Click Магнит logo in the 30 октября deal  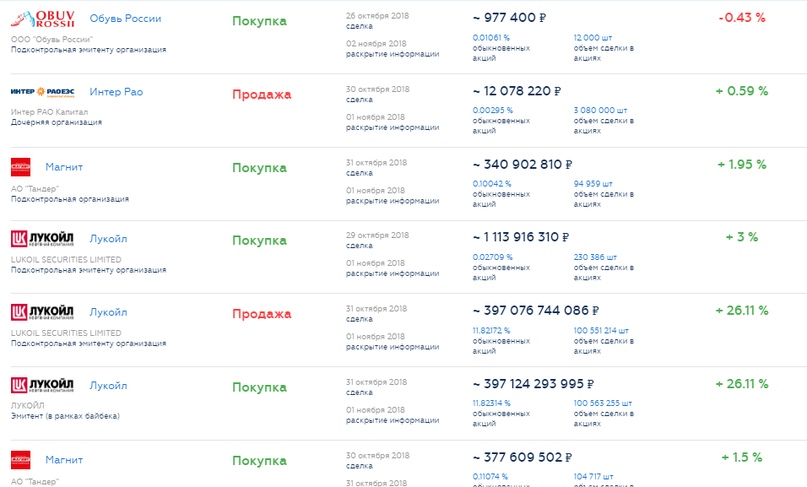click(x=21, y=460)
